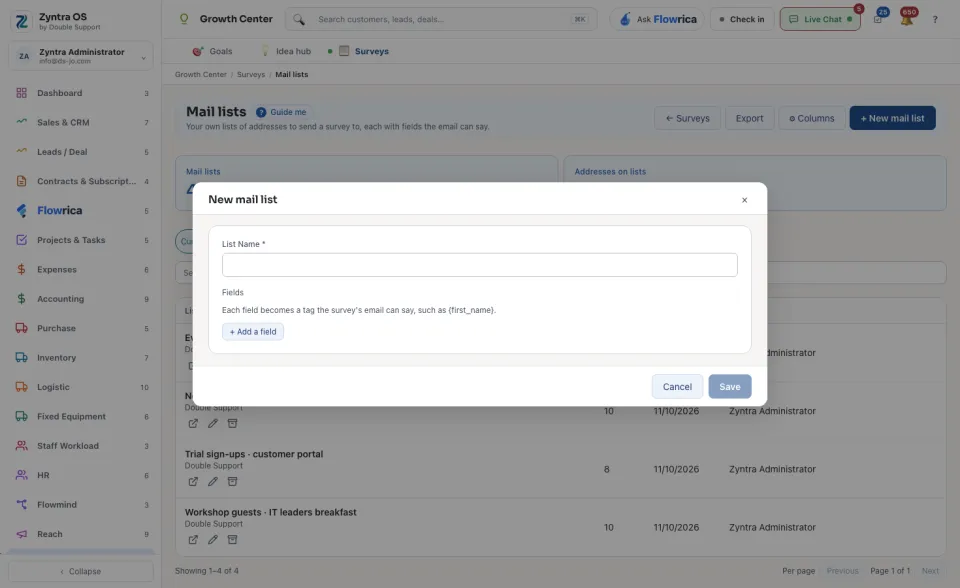
Task: Open the Inventory sidebar icon
Action: (x=21, y=358)
